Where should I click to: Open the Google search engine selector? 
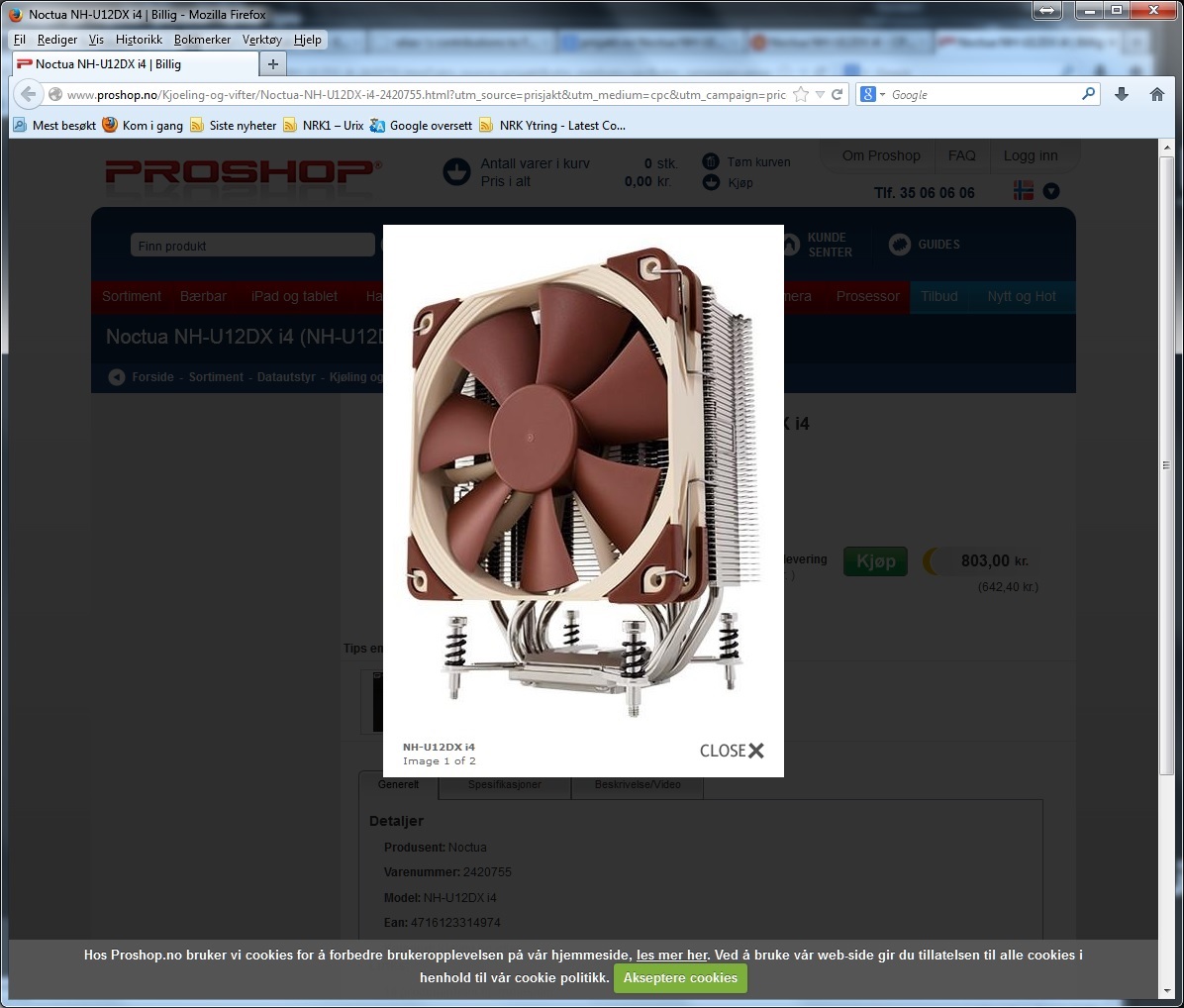pyautogui.click(x=872, y=94)
